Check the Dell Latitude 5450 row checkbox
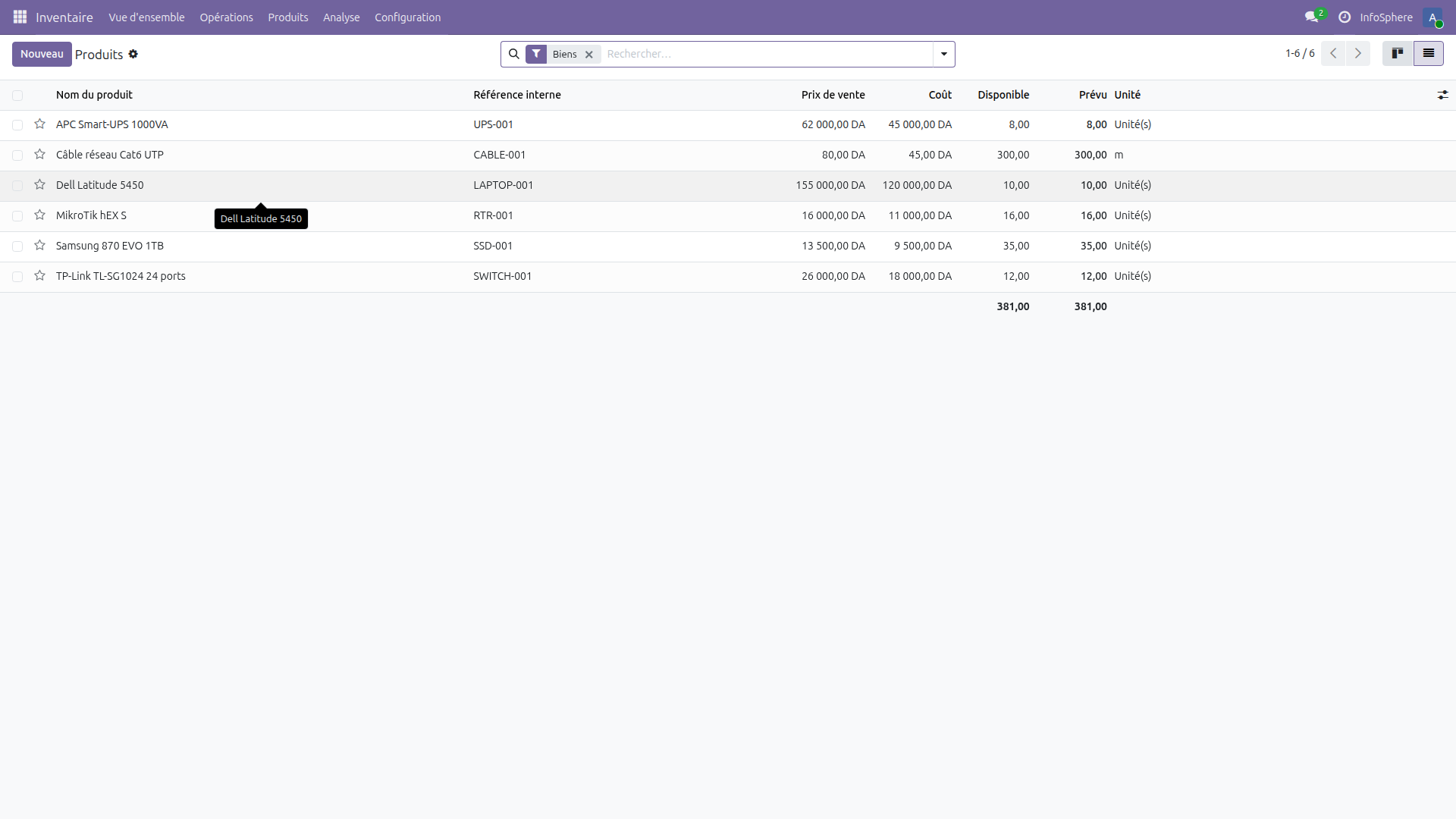Viewport: 1456px width, 819px height. pyautogui.click(x=17, y=185)
